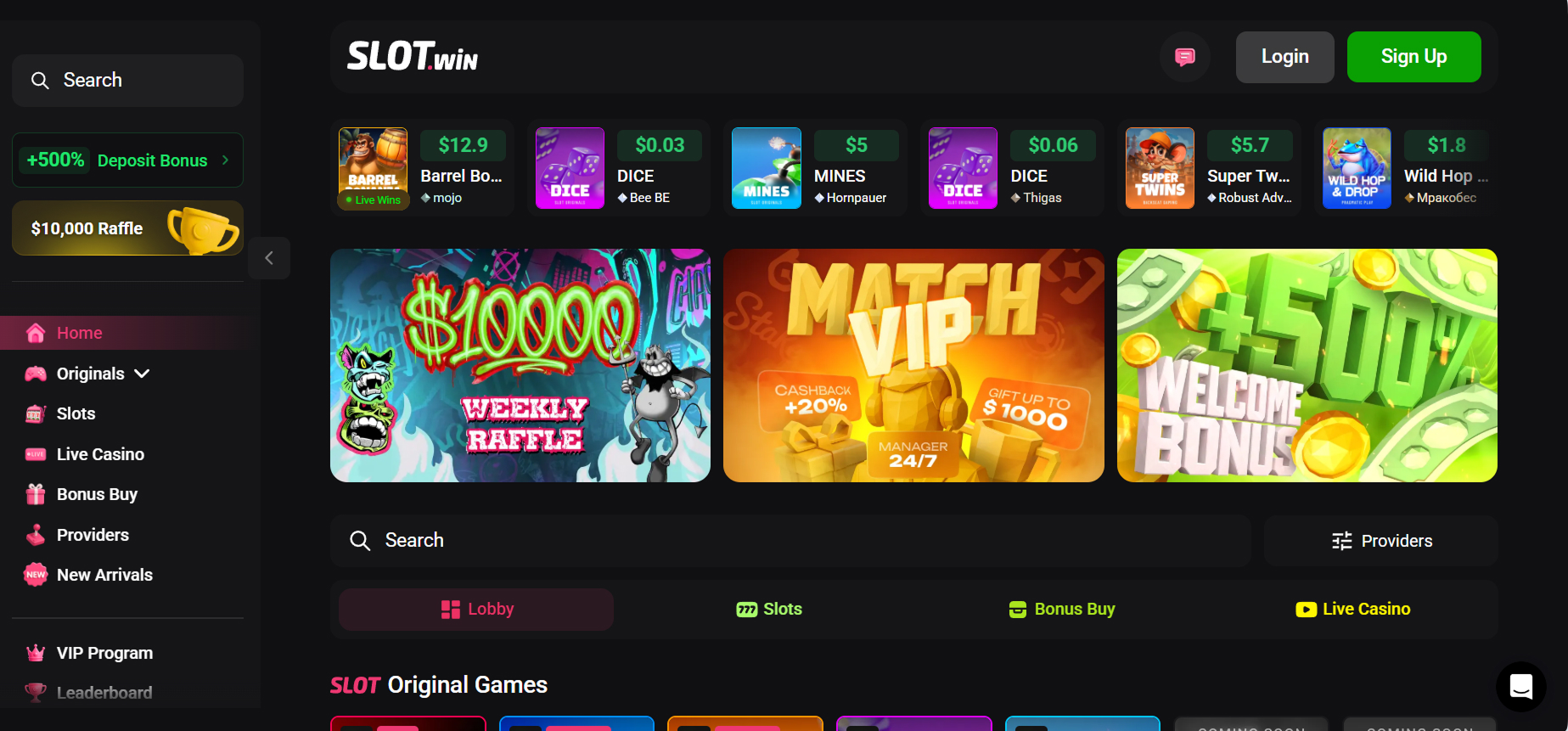Switch to the Live Casino tab
This screenshot has height=731, width=1568.
tap(1352, 609)
